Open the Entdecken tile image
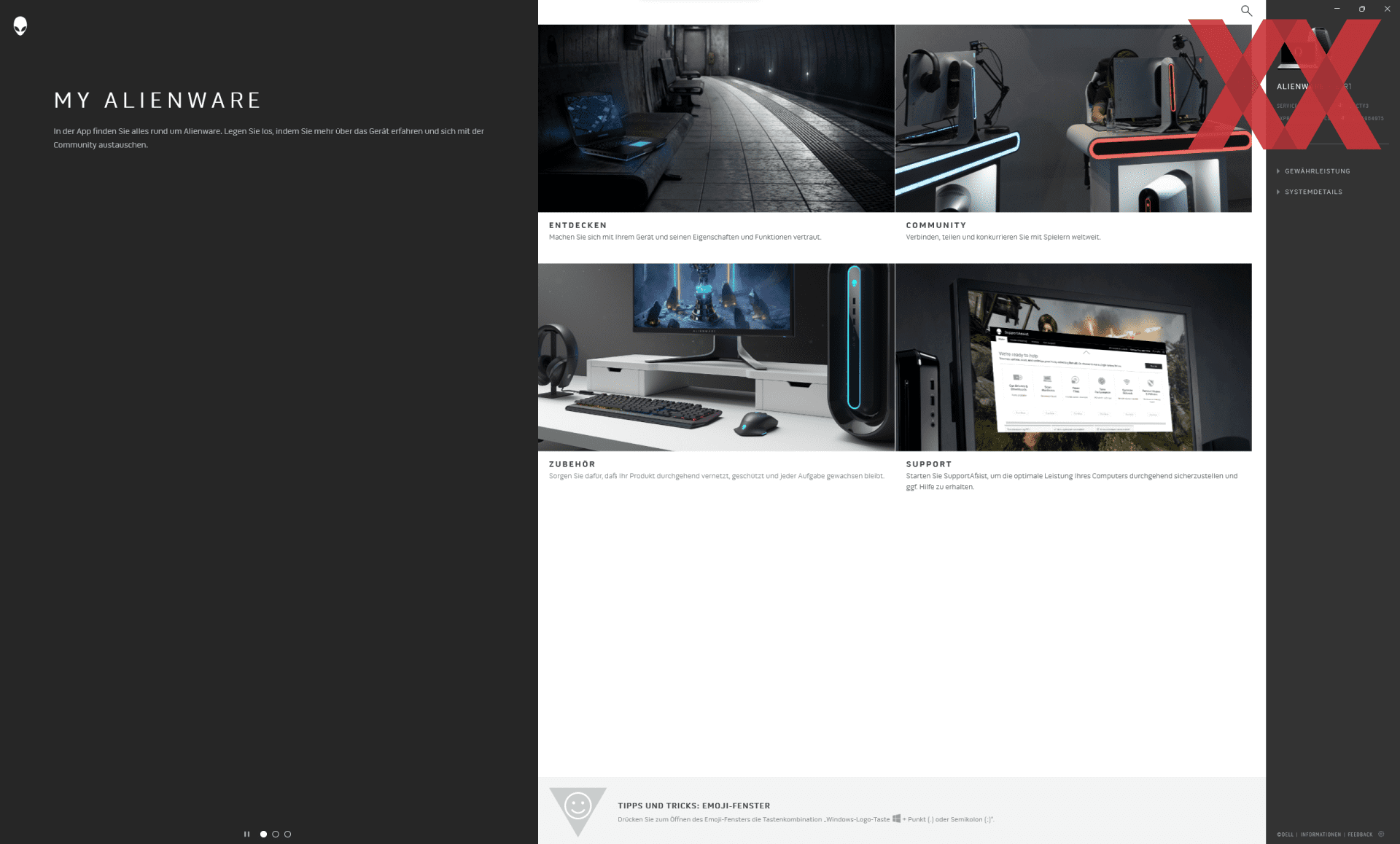1400x844 pixels. point(716,118)
